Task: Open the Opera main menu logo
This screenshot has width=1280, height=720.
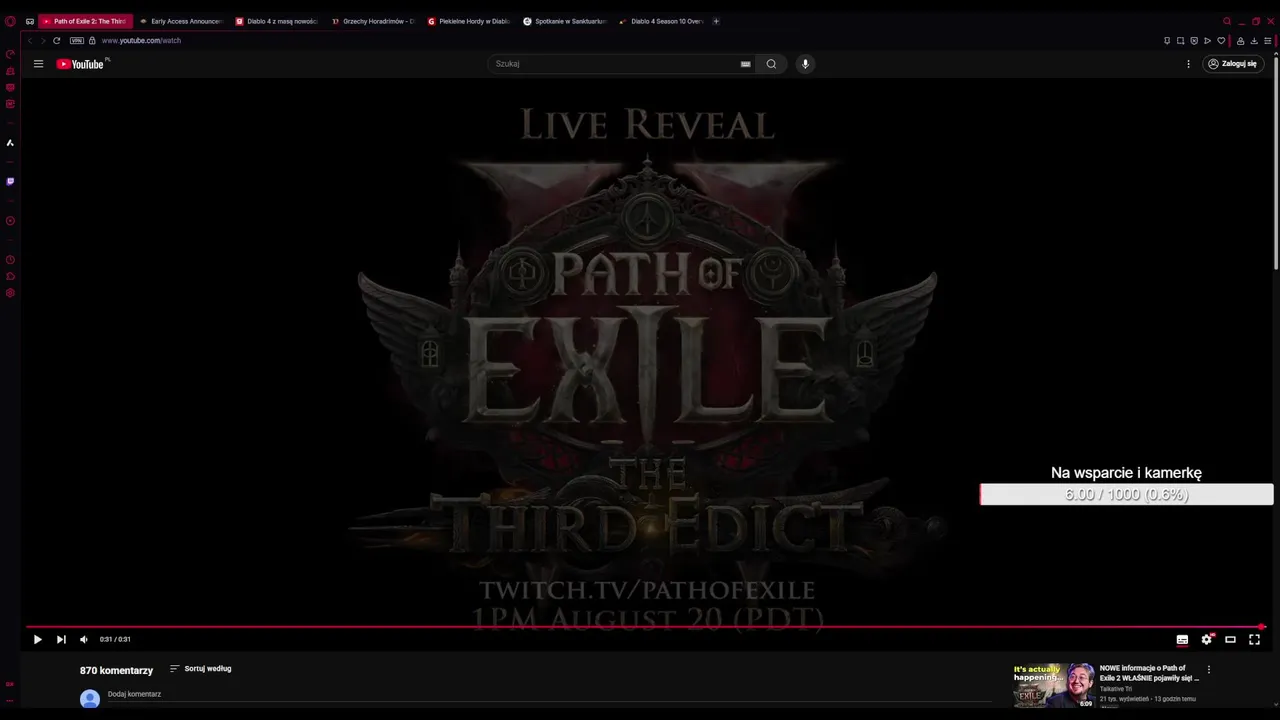Action: tap(10, 21)
